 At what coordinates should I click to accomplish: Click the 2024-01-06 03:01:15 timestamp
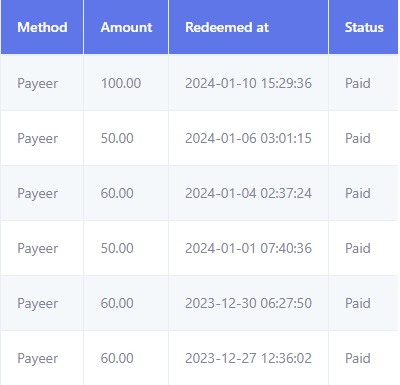click(248, 138)
